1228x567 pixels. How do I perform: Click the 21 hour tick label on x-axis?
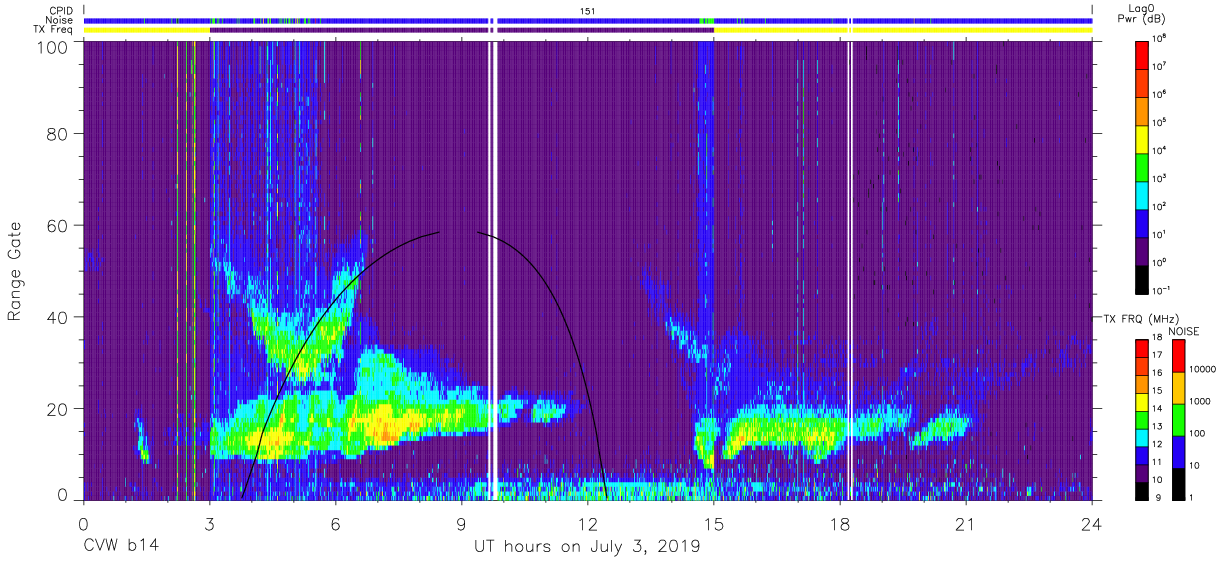pos(966,523)
